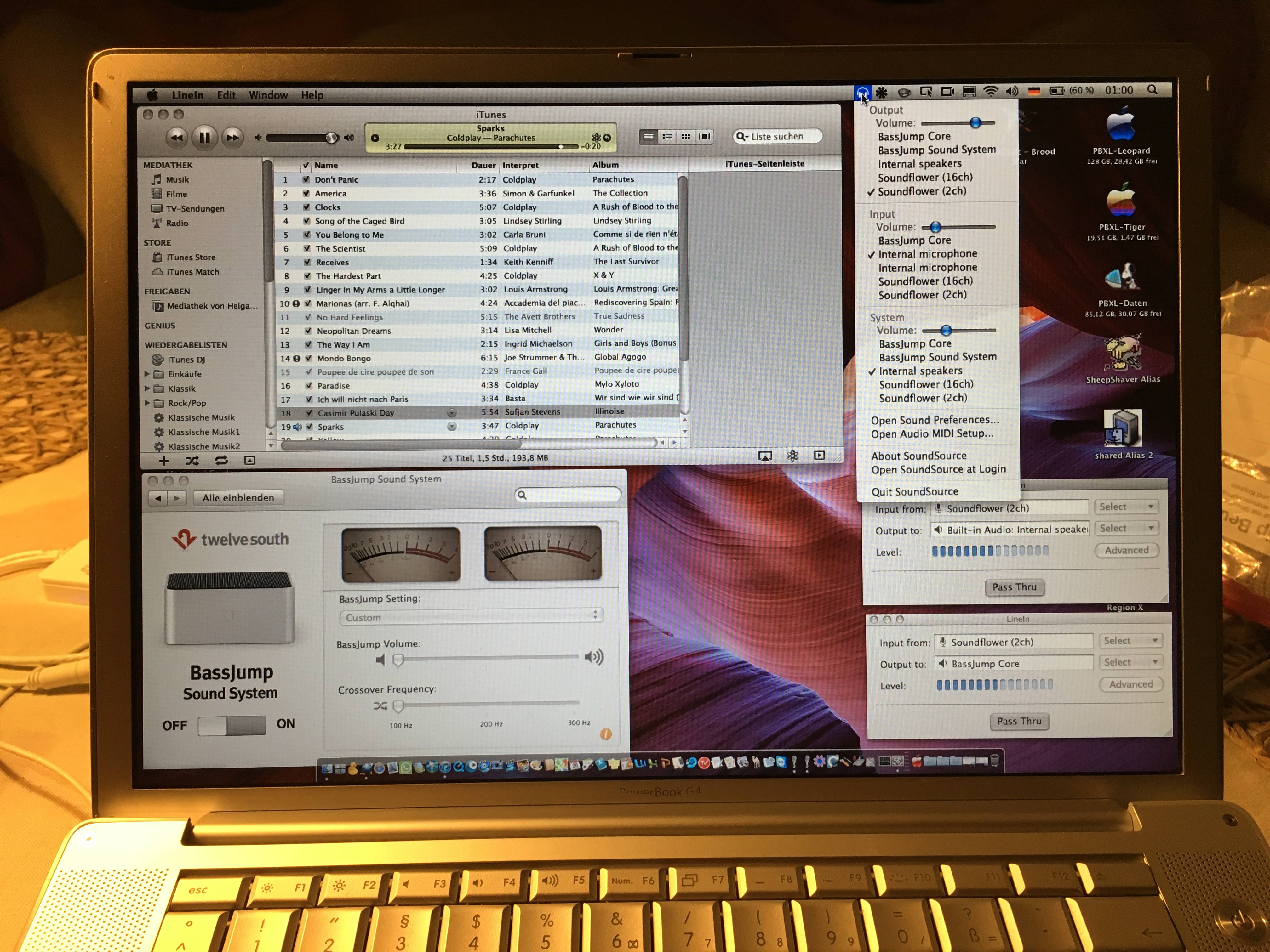Screen dimensions: 1270x952
Task: Go to previous track in iTunes
Action: [177, 137]
